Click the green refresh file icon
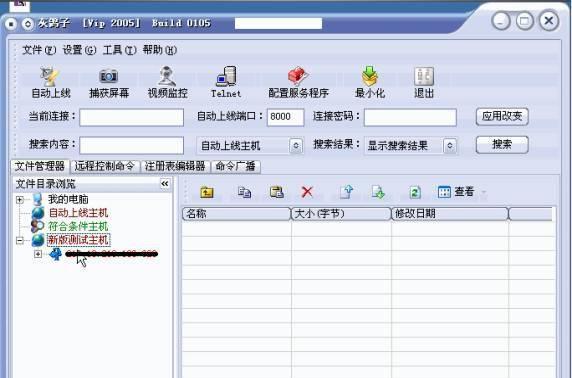572x378 pixels. pos(415,192)
